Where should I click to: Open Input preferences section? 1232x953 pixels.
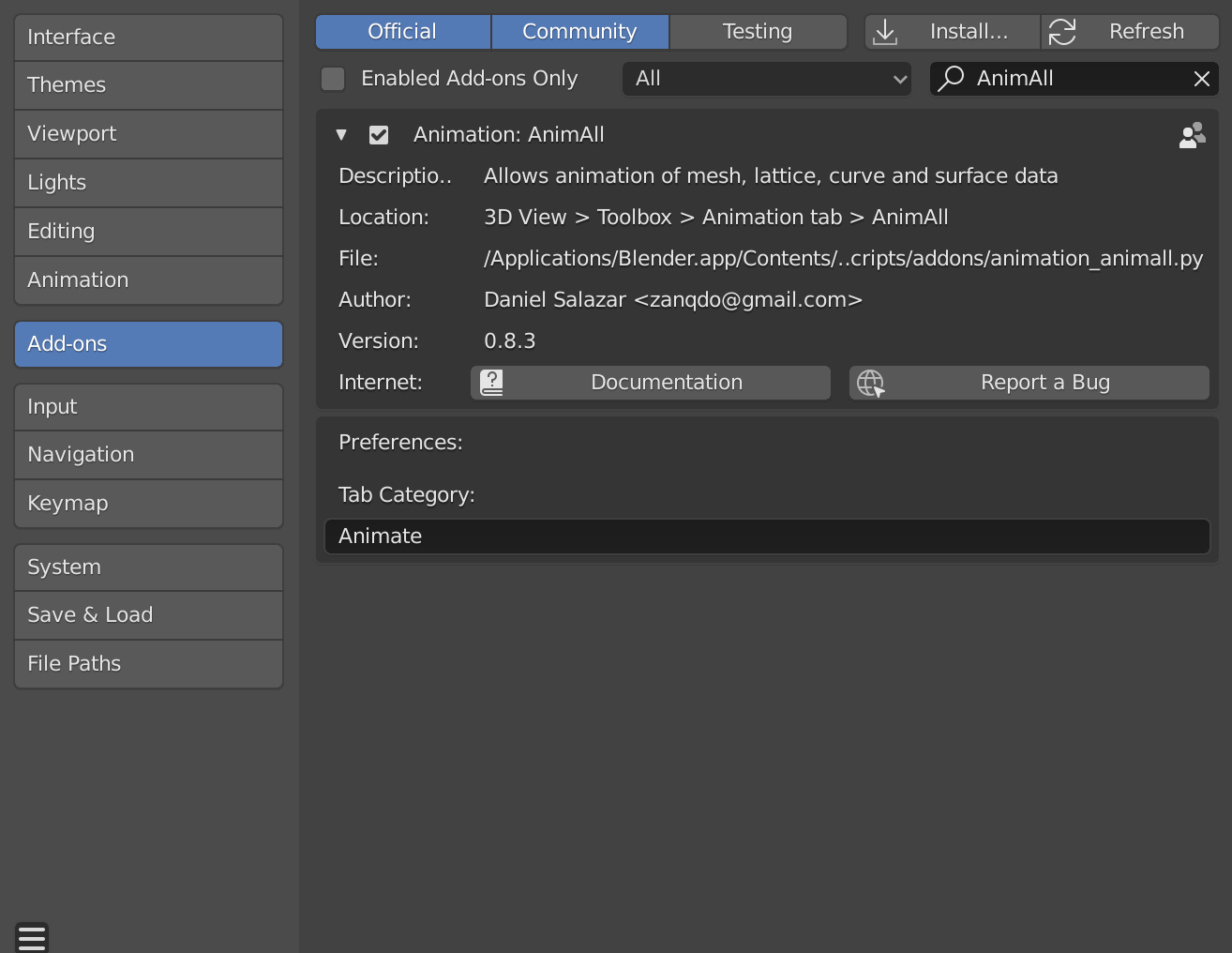tap(148, 407)
